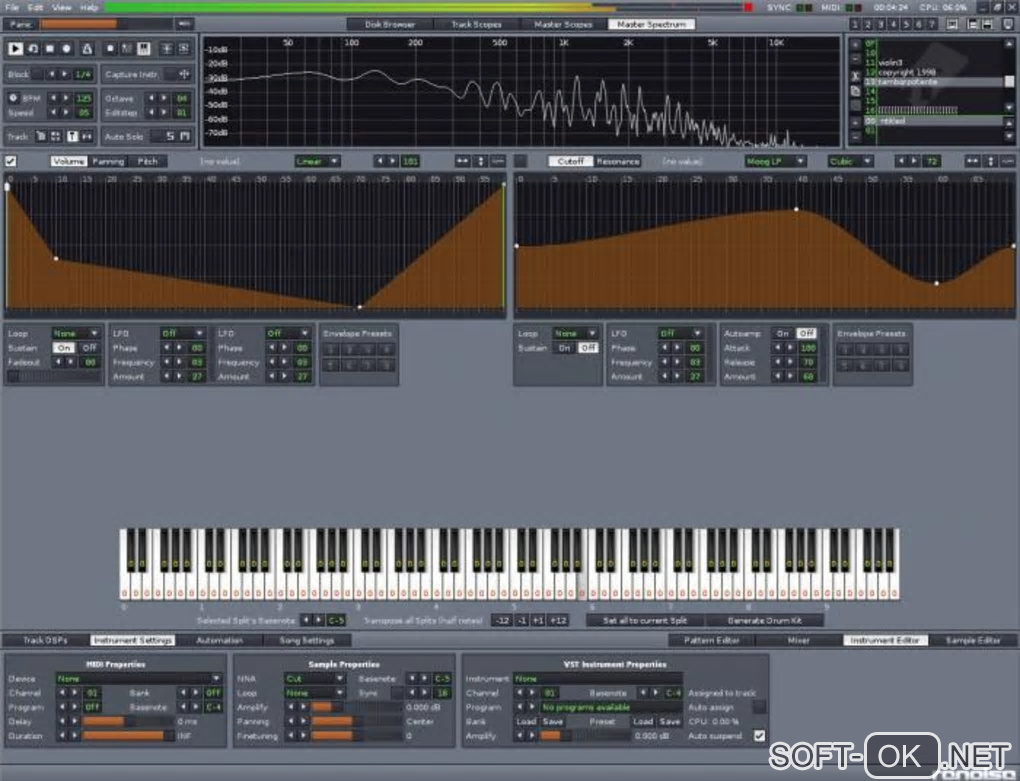Set cutoff envelope Sustain to On

click(x=565, y=348)
